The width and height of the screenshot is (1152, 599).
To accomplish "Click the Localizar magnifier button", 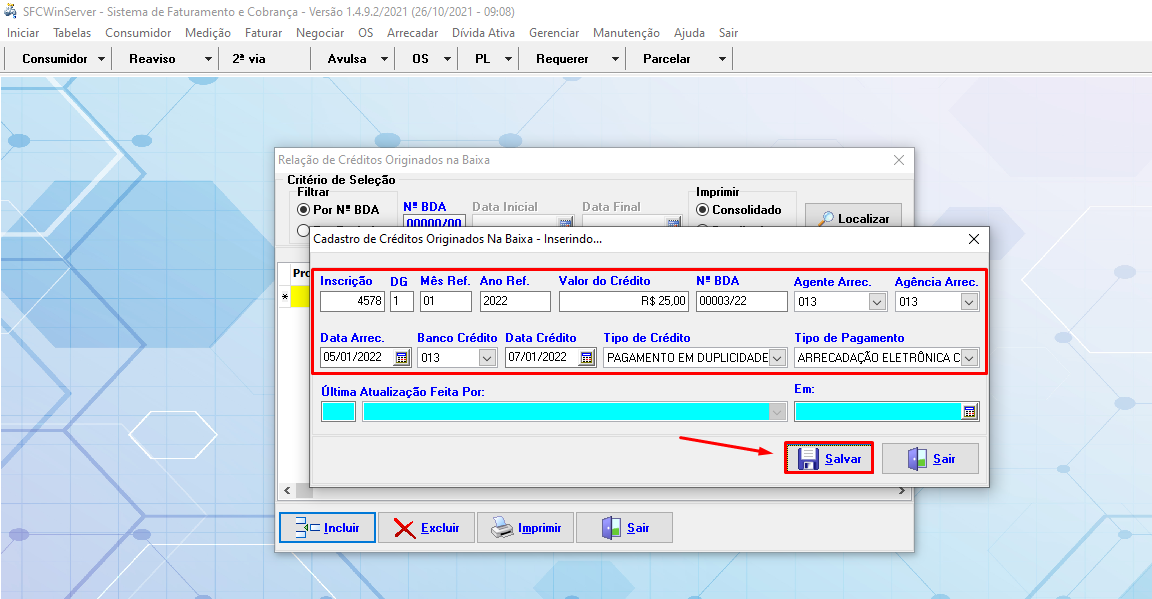I will (853, 218).
